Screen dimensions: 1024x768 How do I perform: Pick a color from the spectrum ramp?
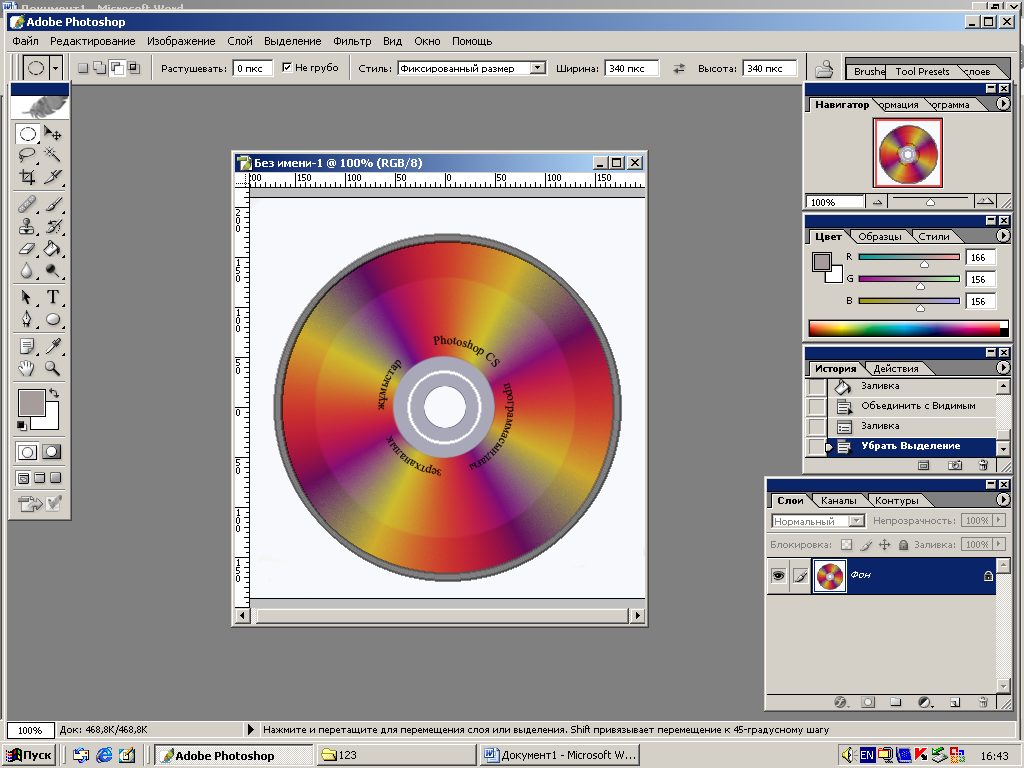point(908,328)
